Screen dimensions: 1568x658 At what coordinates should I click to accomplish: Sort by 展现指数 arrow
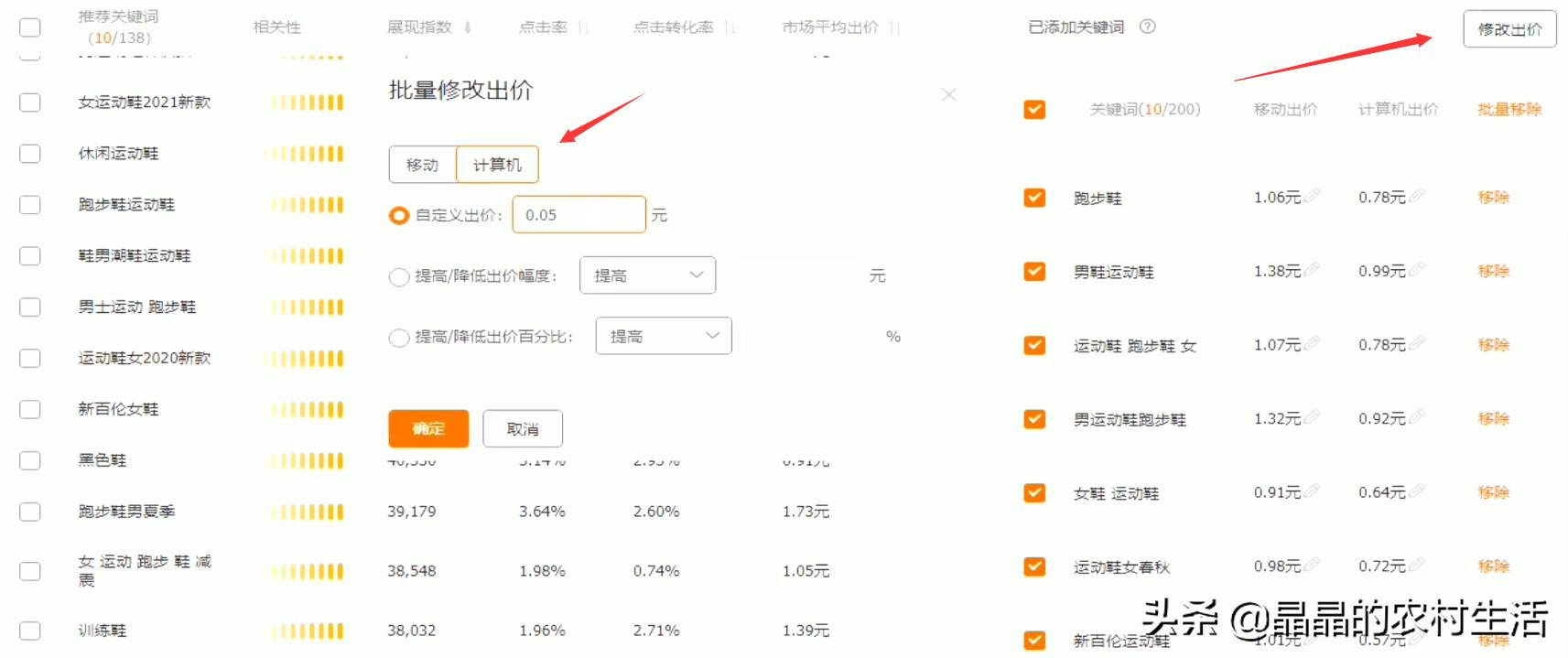click(468, 27)
